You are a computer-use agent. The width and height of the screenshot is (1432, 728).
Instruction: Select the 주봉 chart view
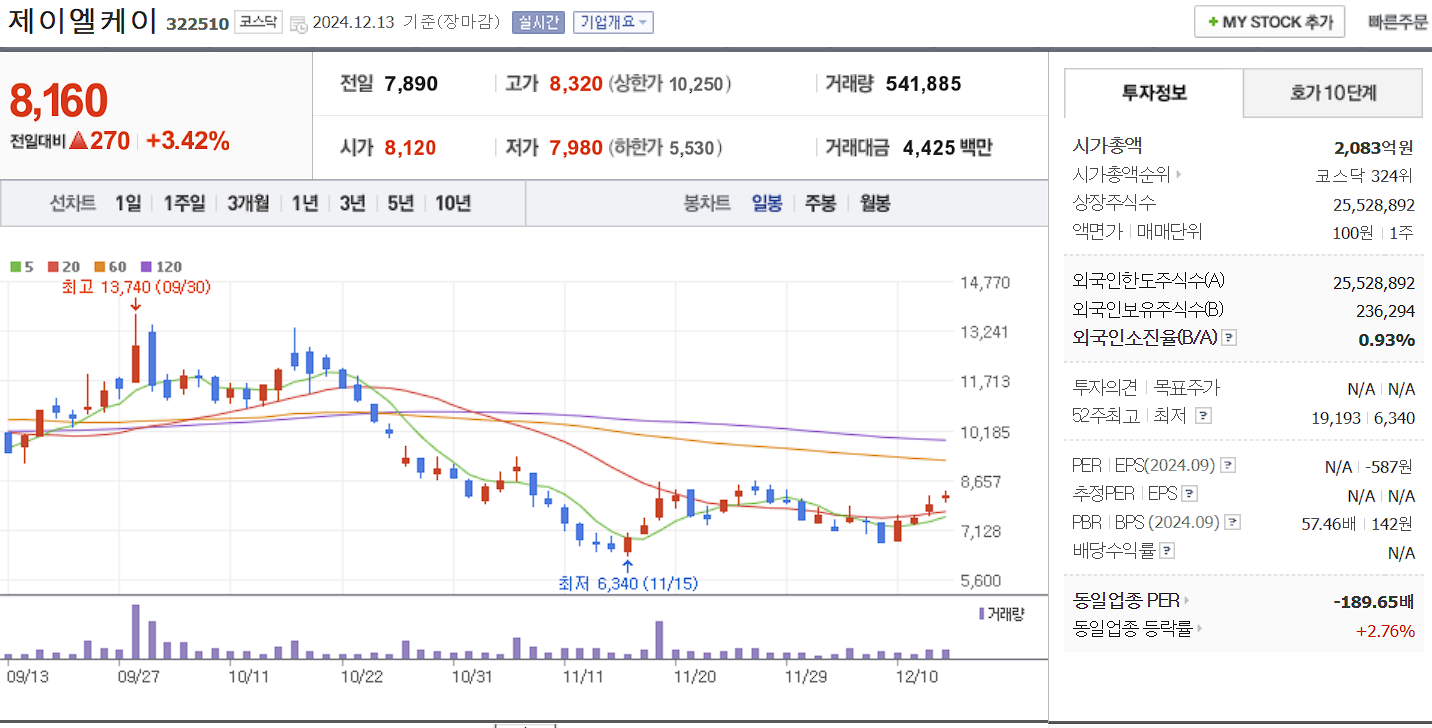(821, 203)
